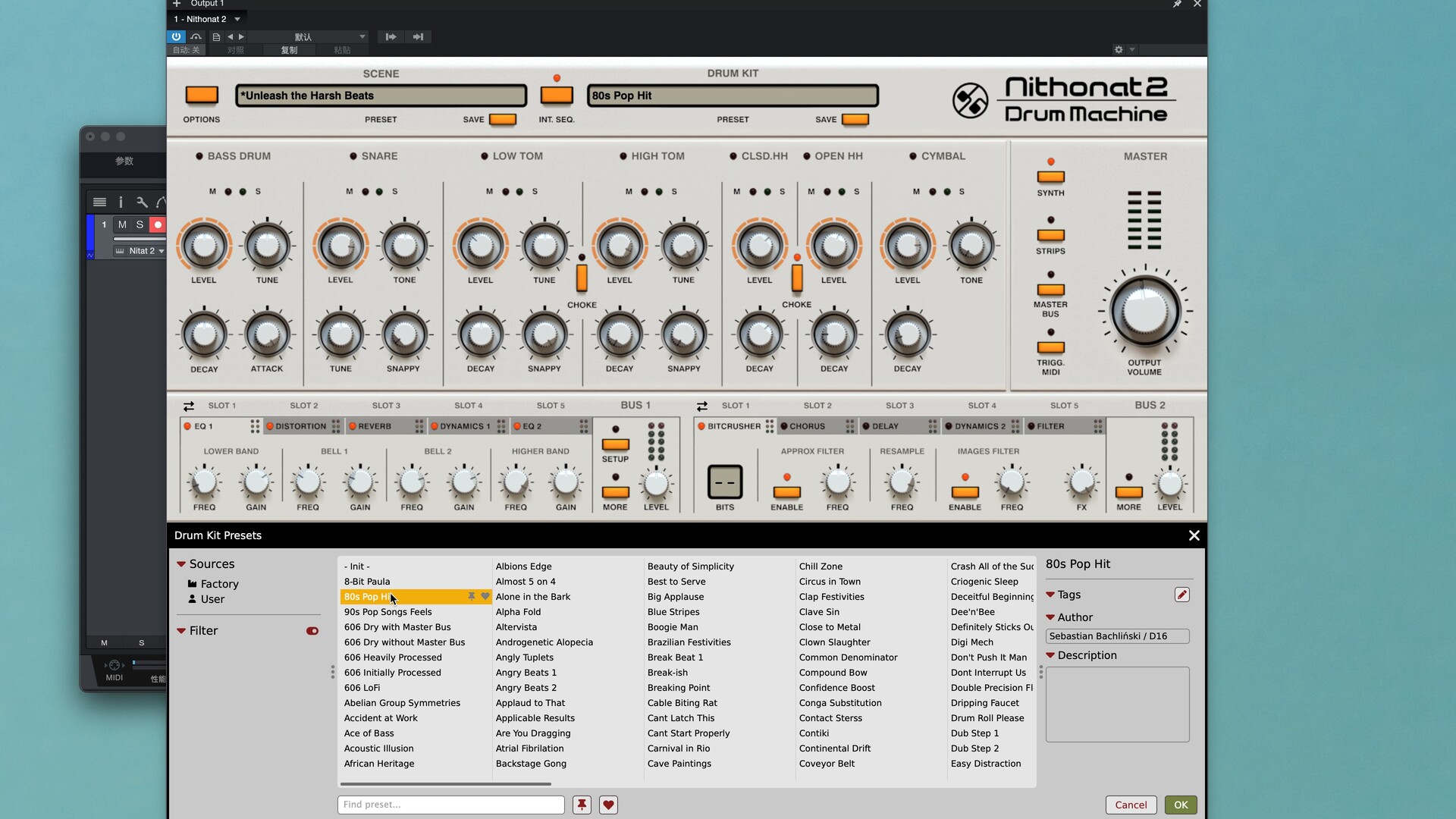The width and height of the screenshot is (1456, 819).
Task: Enable the Low Tom choke switch
Action: (582, 278)
